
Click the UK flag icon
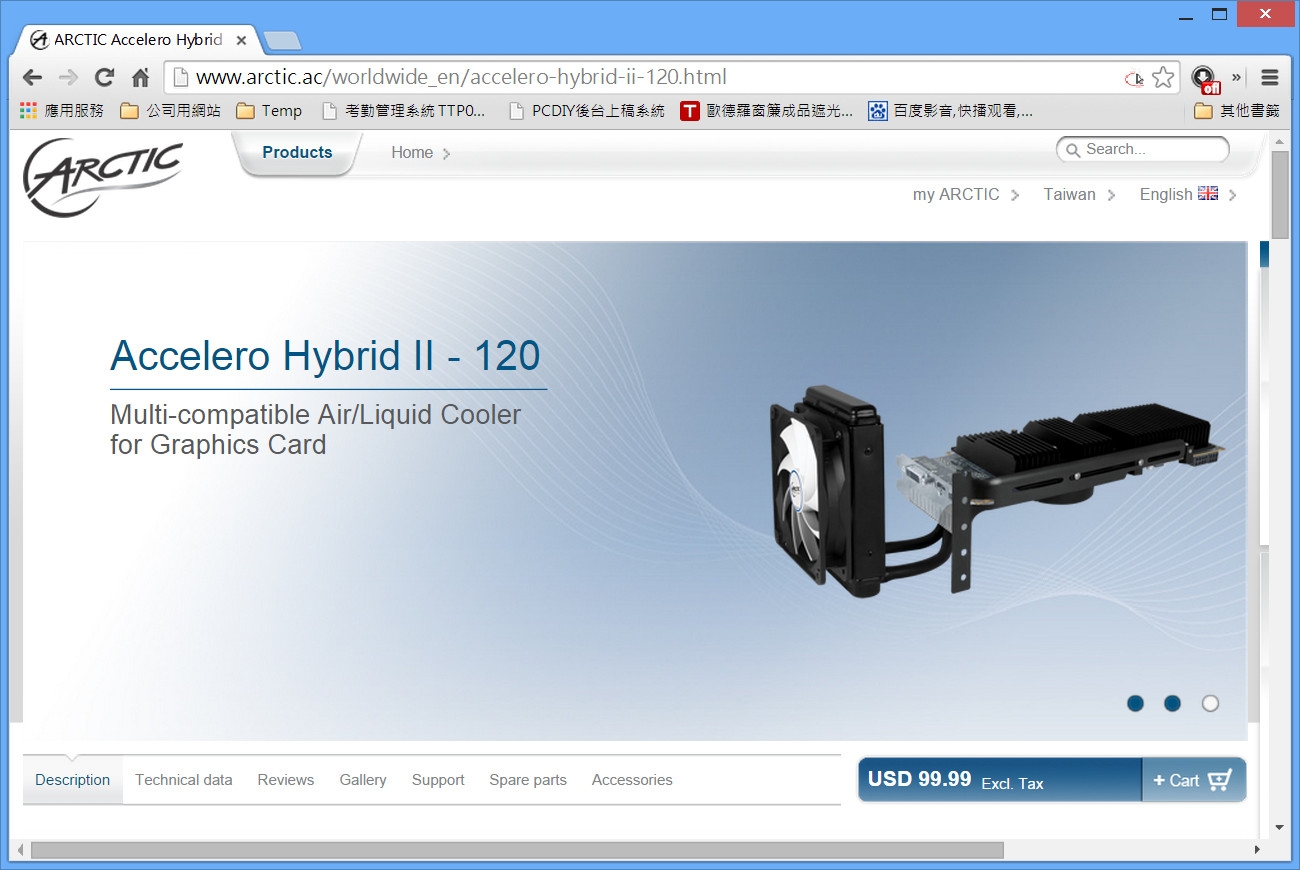[1208, 193]
